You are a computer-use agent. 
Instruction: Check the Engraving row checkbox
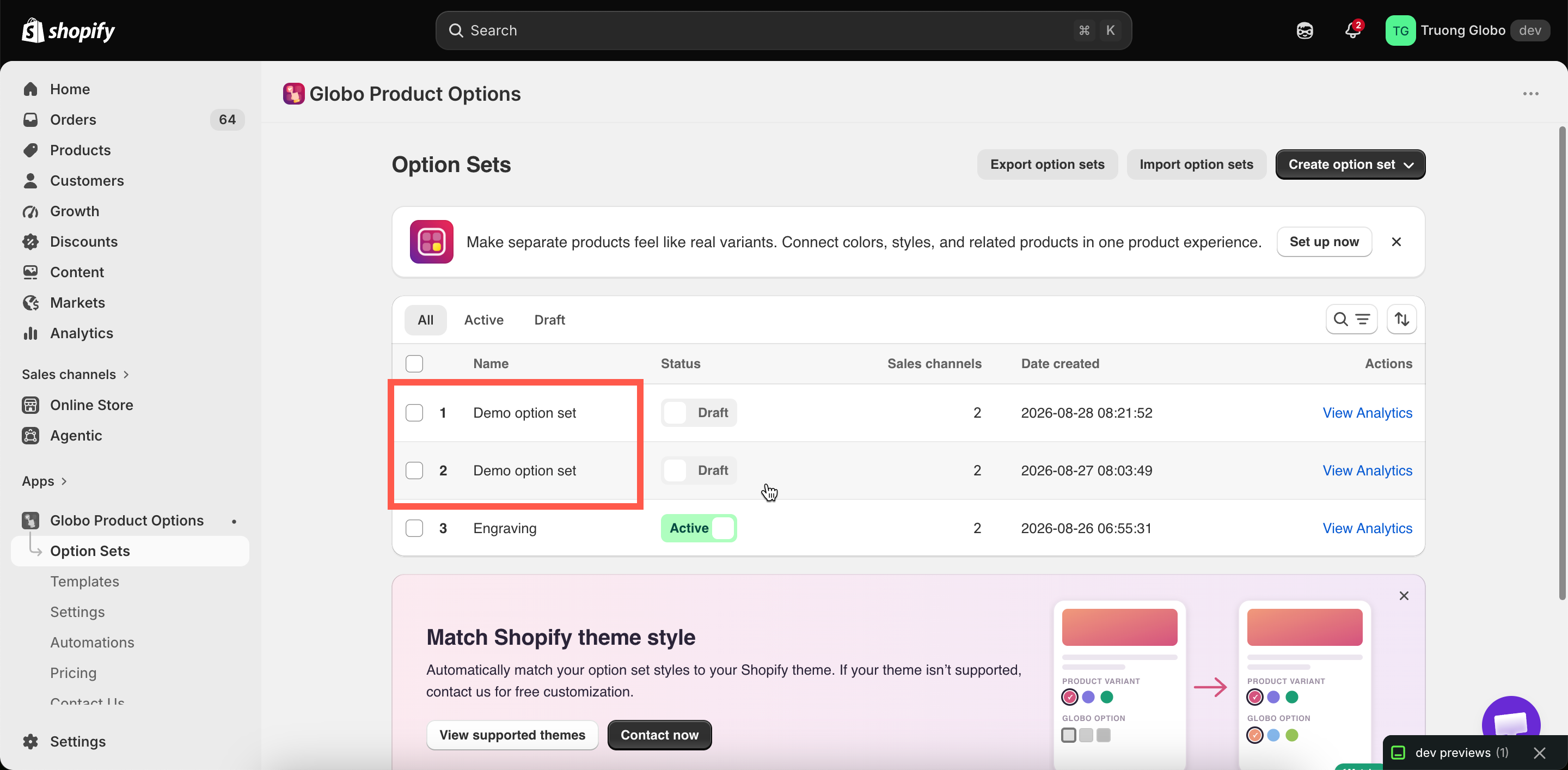click(x=414, y=528)
